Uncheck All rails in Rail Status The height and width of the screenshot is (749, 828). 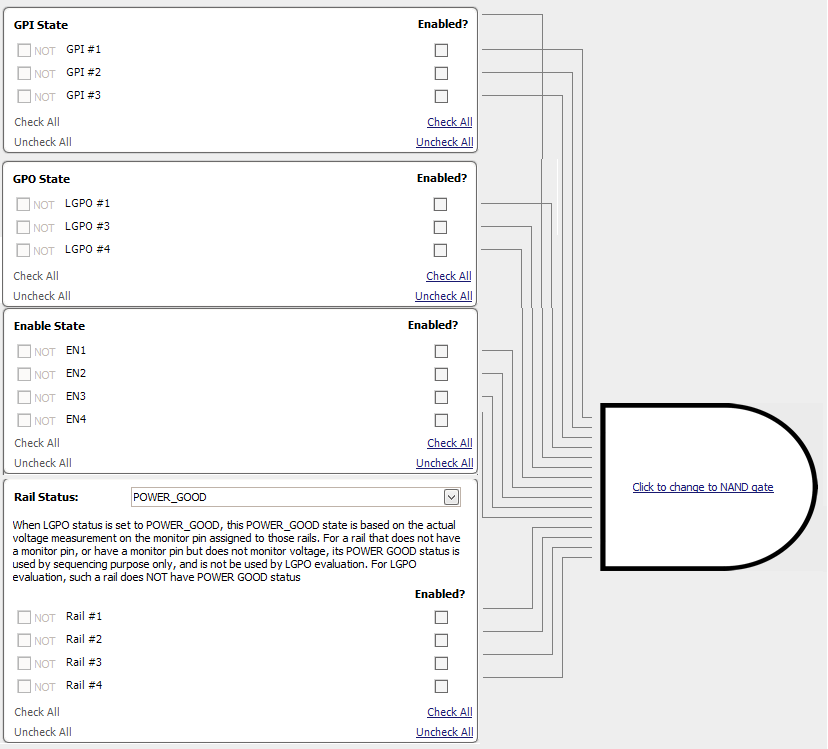444,731
